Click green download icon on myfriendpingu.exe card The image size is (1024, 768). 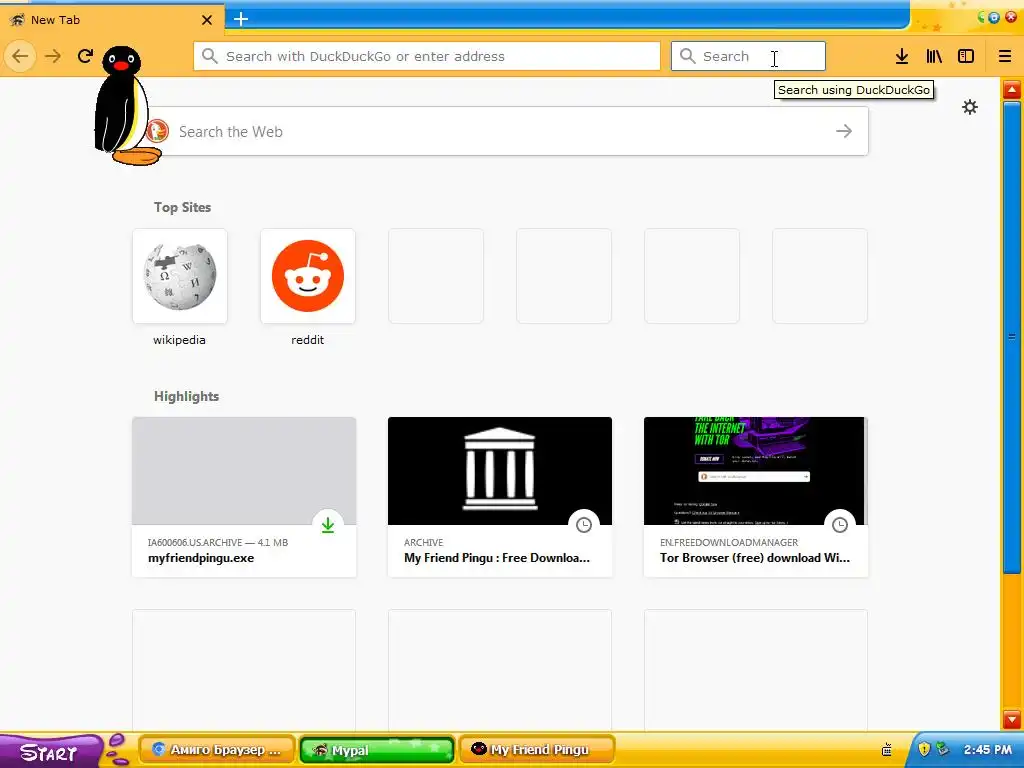(x=328, y=525)
